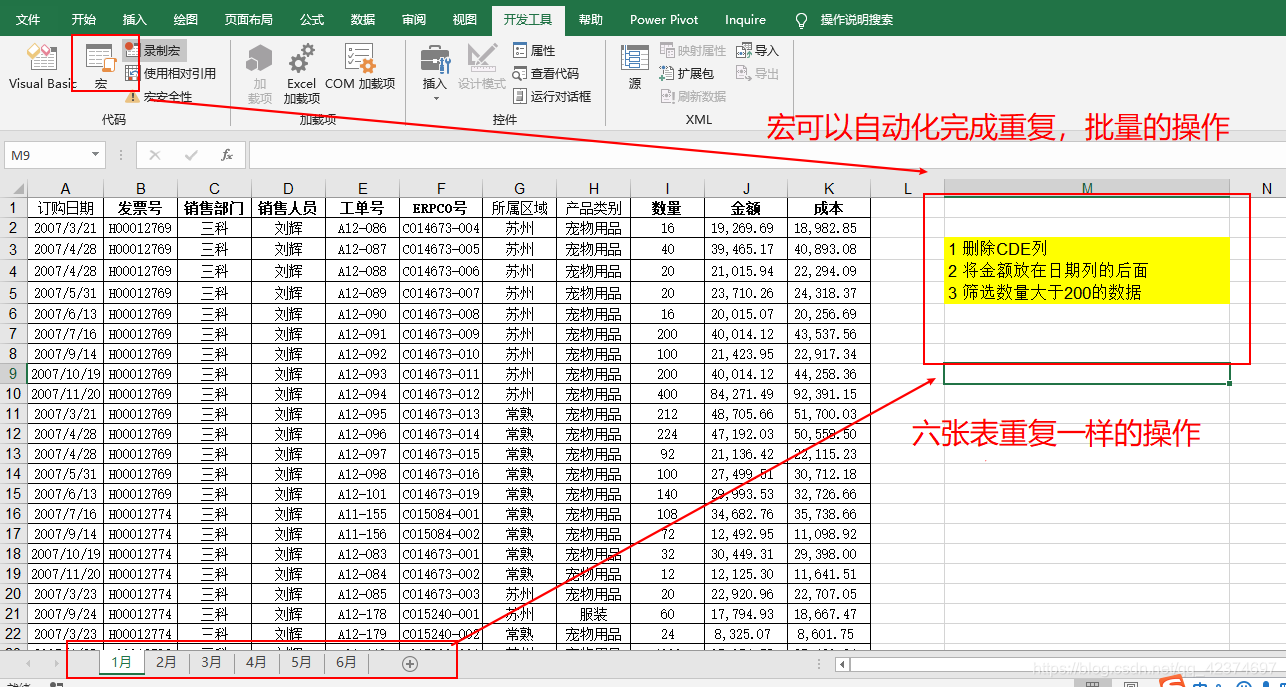Viewport: 1286px width, 687px height.
Task: Open the Name Box dropdown arrow
Action: [95, 155]
